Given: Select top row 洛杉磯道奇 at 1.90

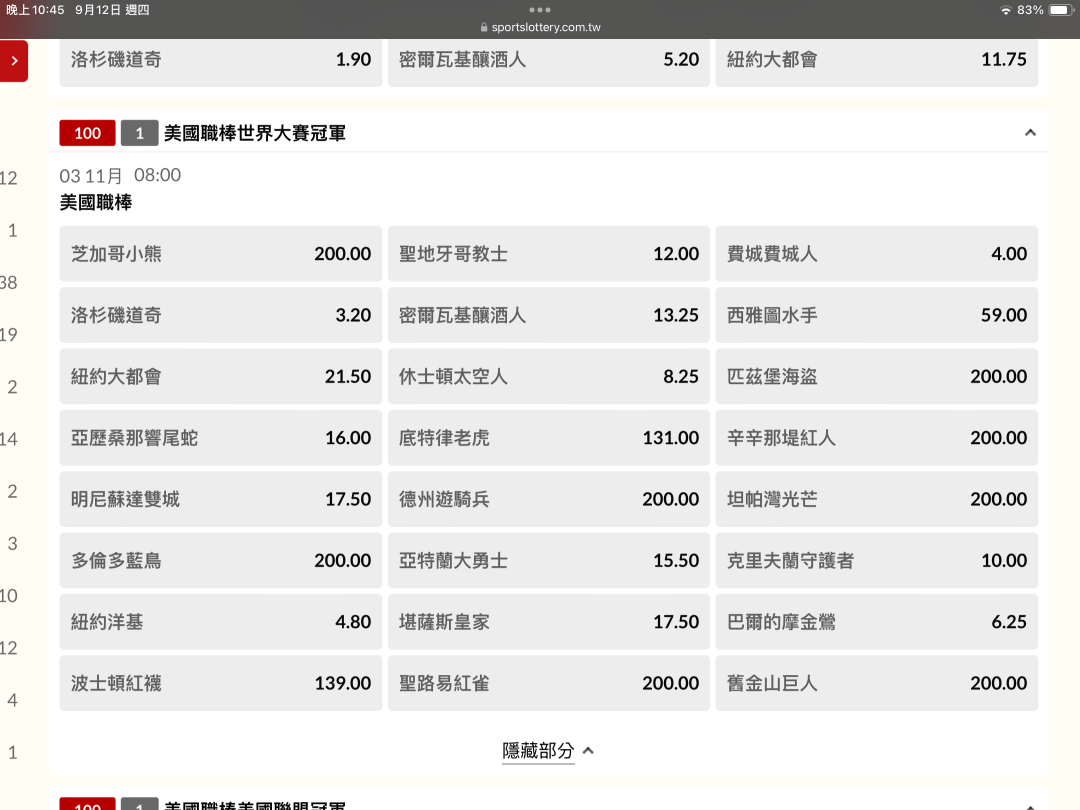Looking at the screenshot, I should [x=220, y=62].
